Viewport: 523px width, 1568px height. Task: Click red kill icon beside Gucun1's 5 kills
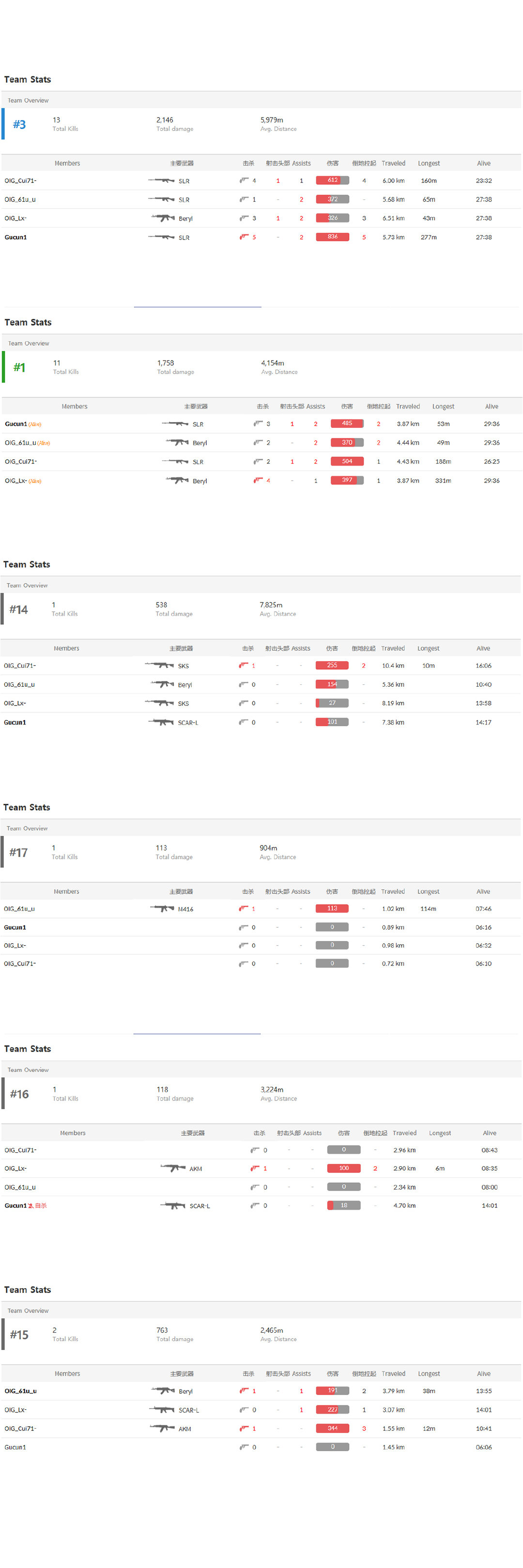pos(244,237)
